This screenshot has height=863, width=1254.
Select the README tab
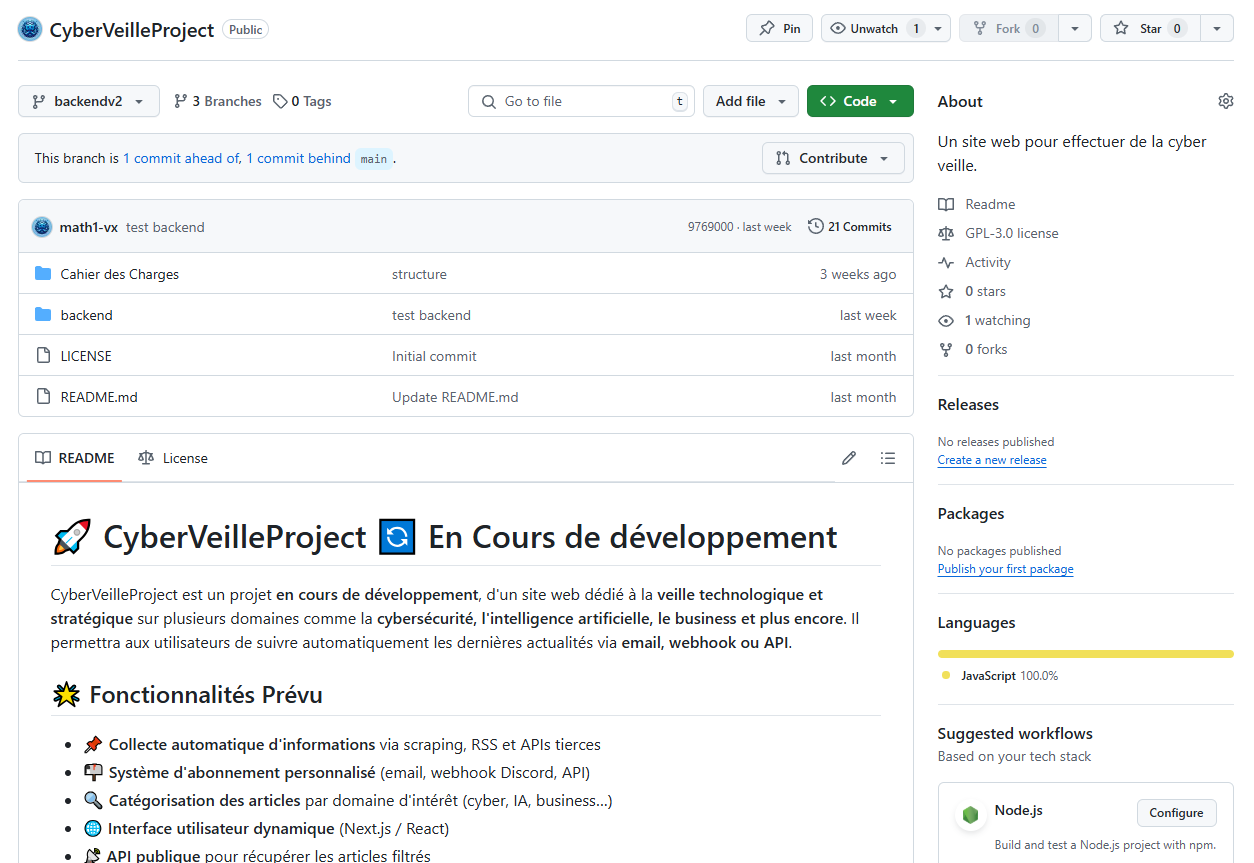click(x=75, y=458)
